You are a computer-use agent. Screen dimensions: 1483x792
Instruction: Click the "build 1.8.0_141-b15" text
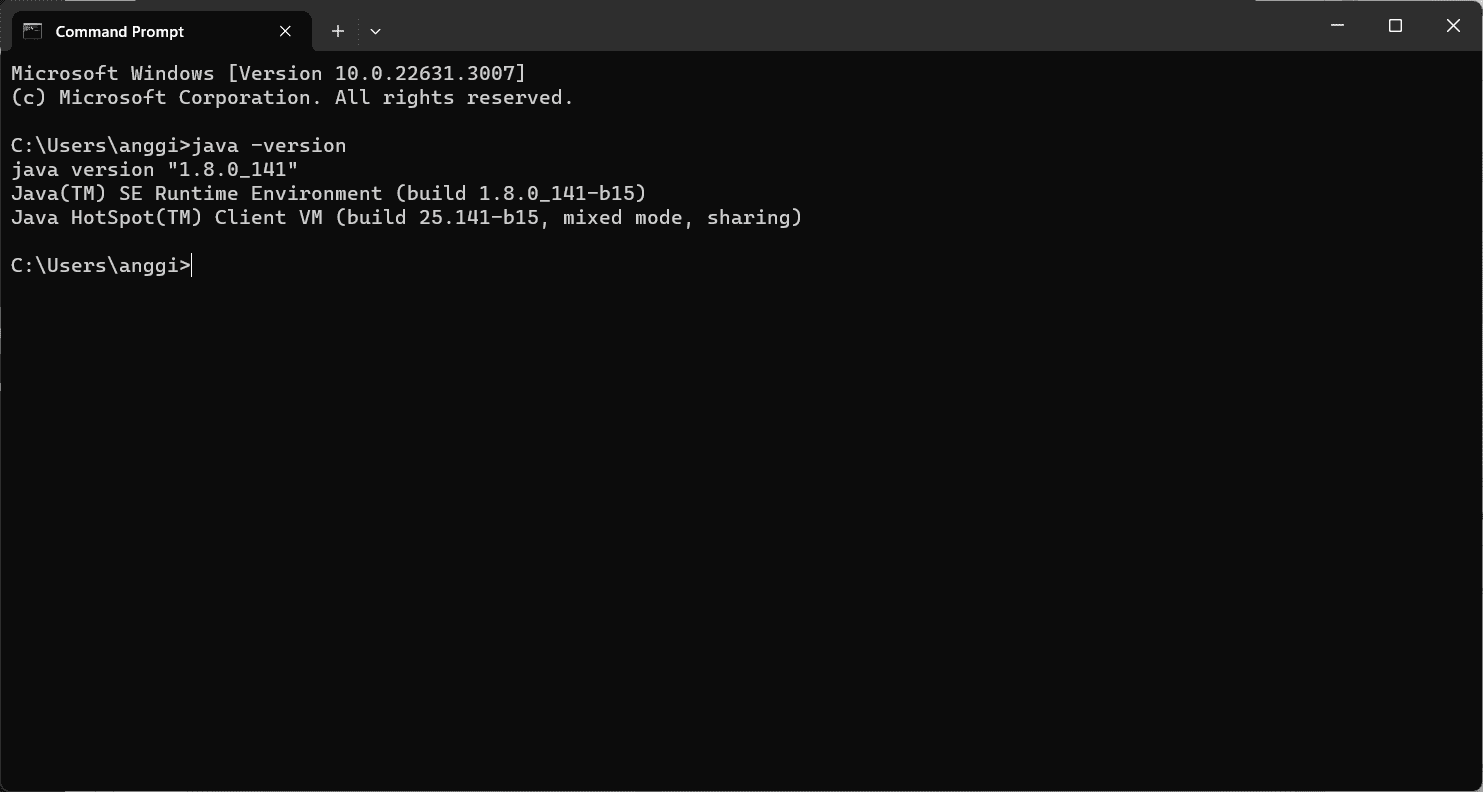[522, 194]
